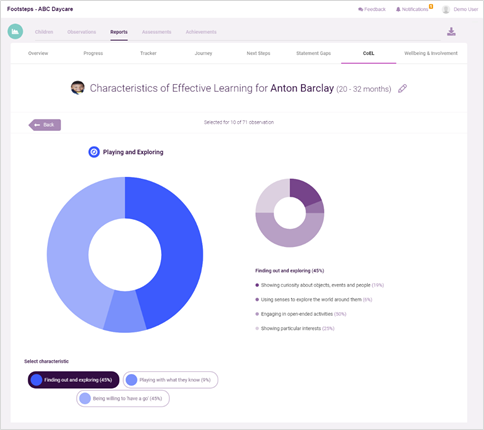Switch to the Wellbeing & Involvement tab

(431, 53)
